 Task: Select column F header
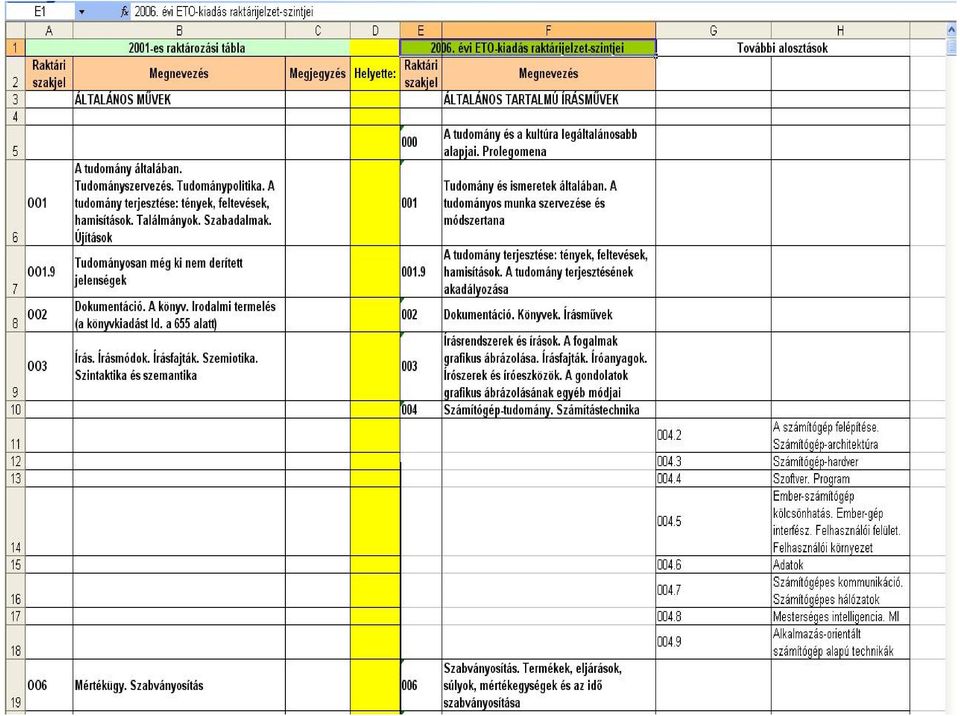pos(549,31)
